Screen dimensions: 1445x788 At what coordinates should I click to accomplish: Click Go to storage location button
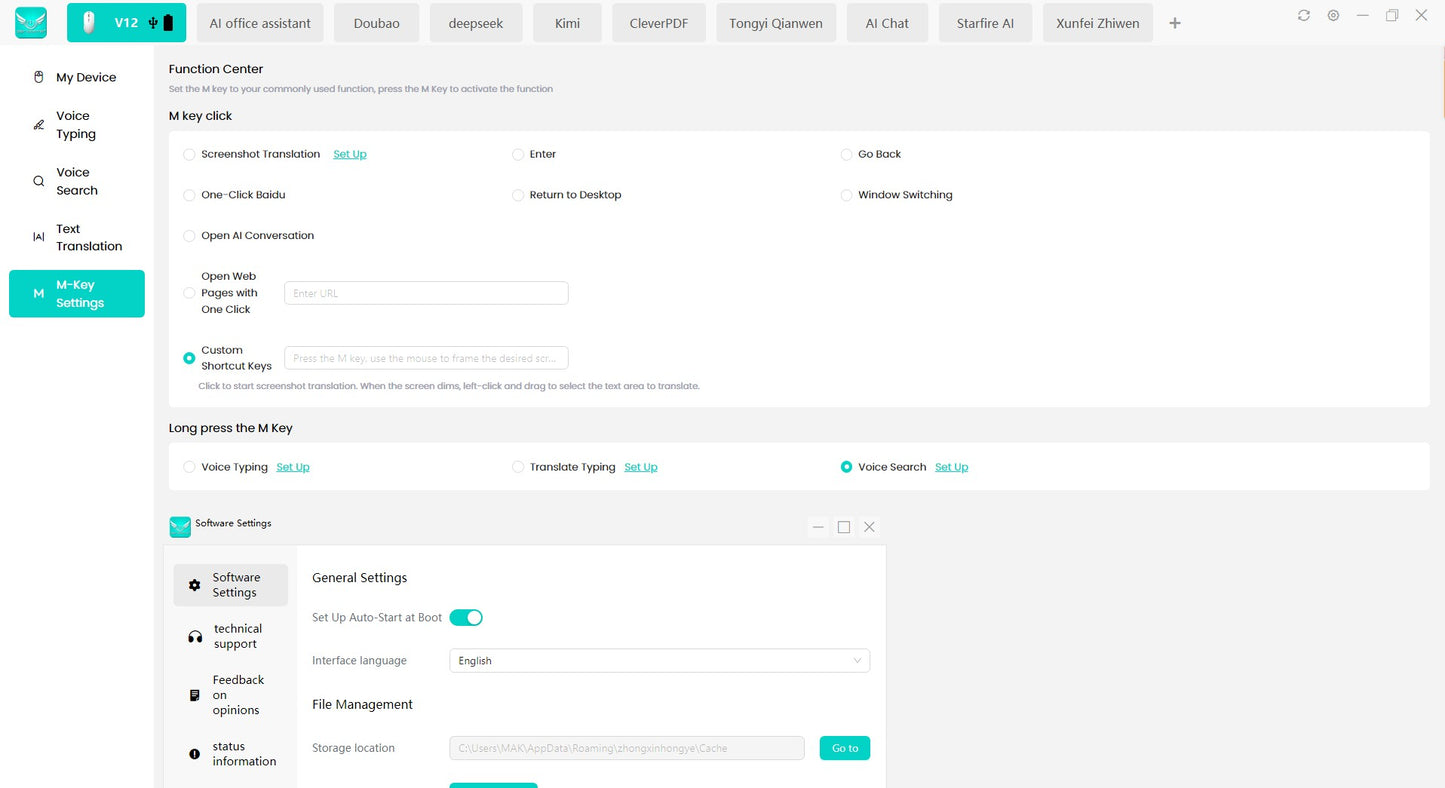[x=844, y=748]
